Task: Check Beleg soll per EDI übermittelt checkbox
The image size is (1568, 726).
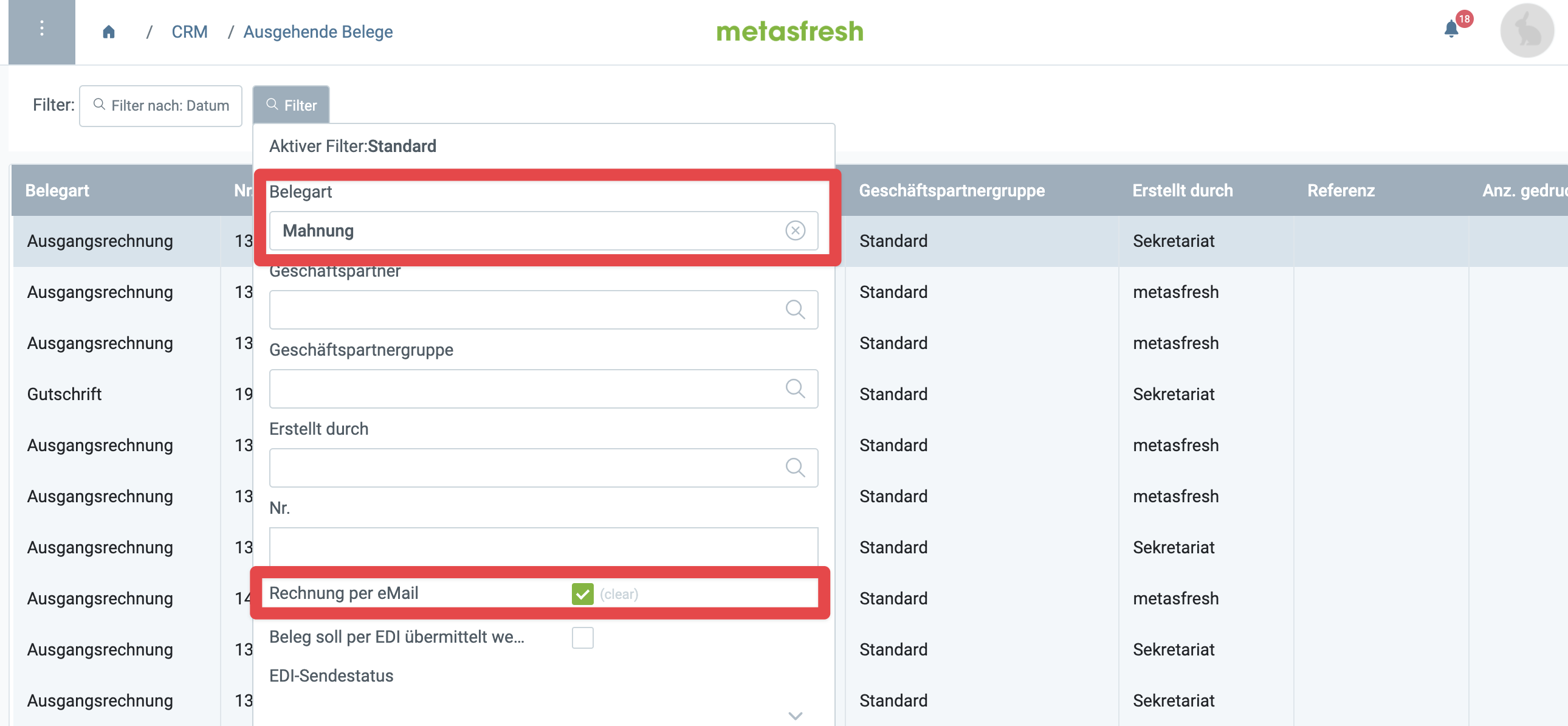Action: click(582, 638)
